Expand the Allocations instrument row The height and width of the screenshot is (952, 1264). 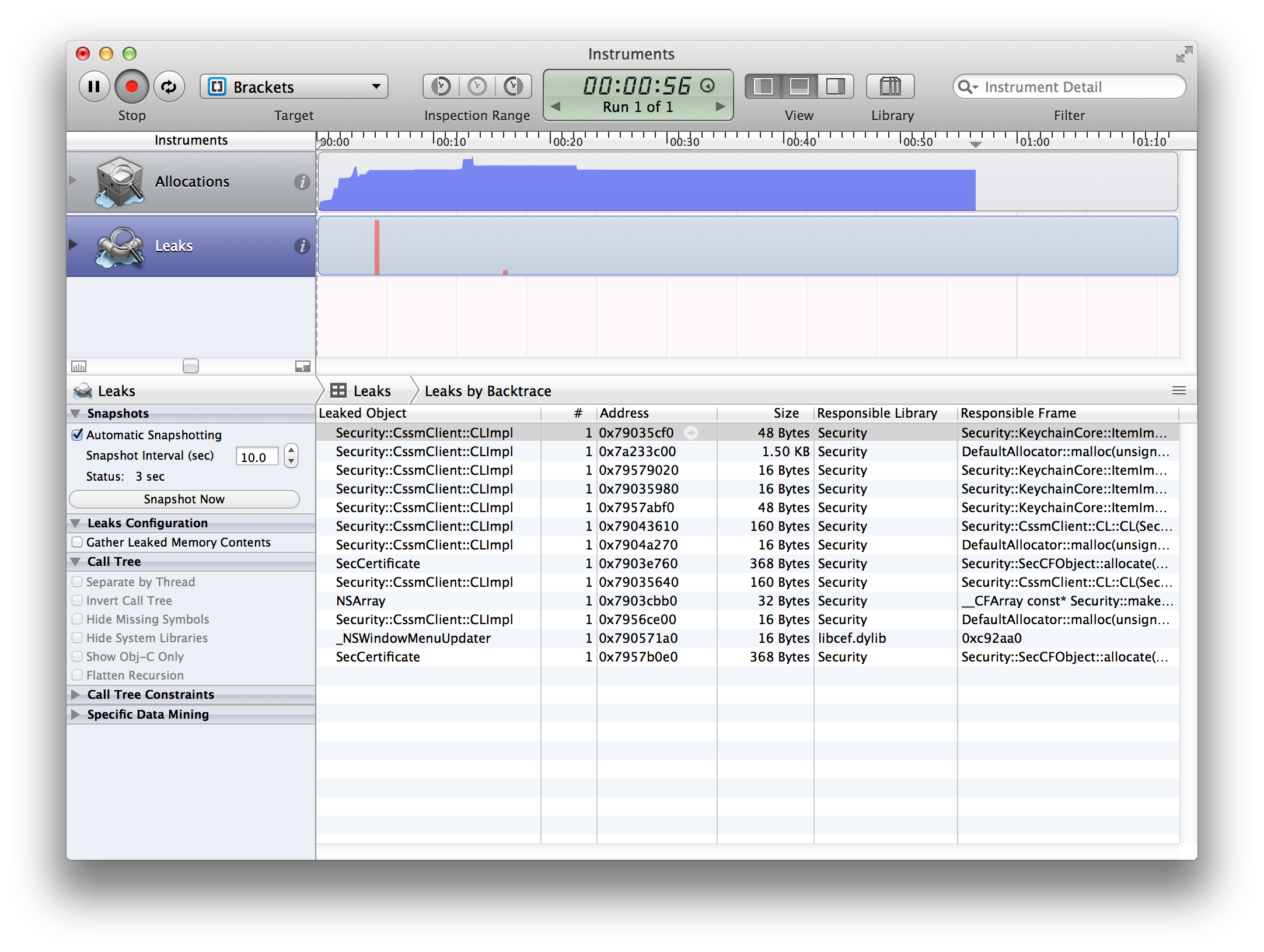pyautogui.click(x=73, y=180)
